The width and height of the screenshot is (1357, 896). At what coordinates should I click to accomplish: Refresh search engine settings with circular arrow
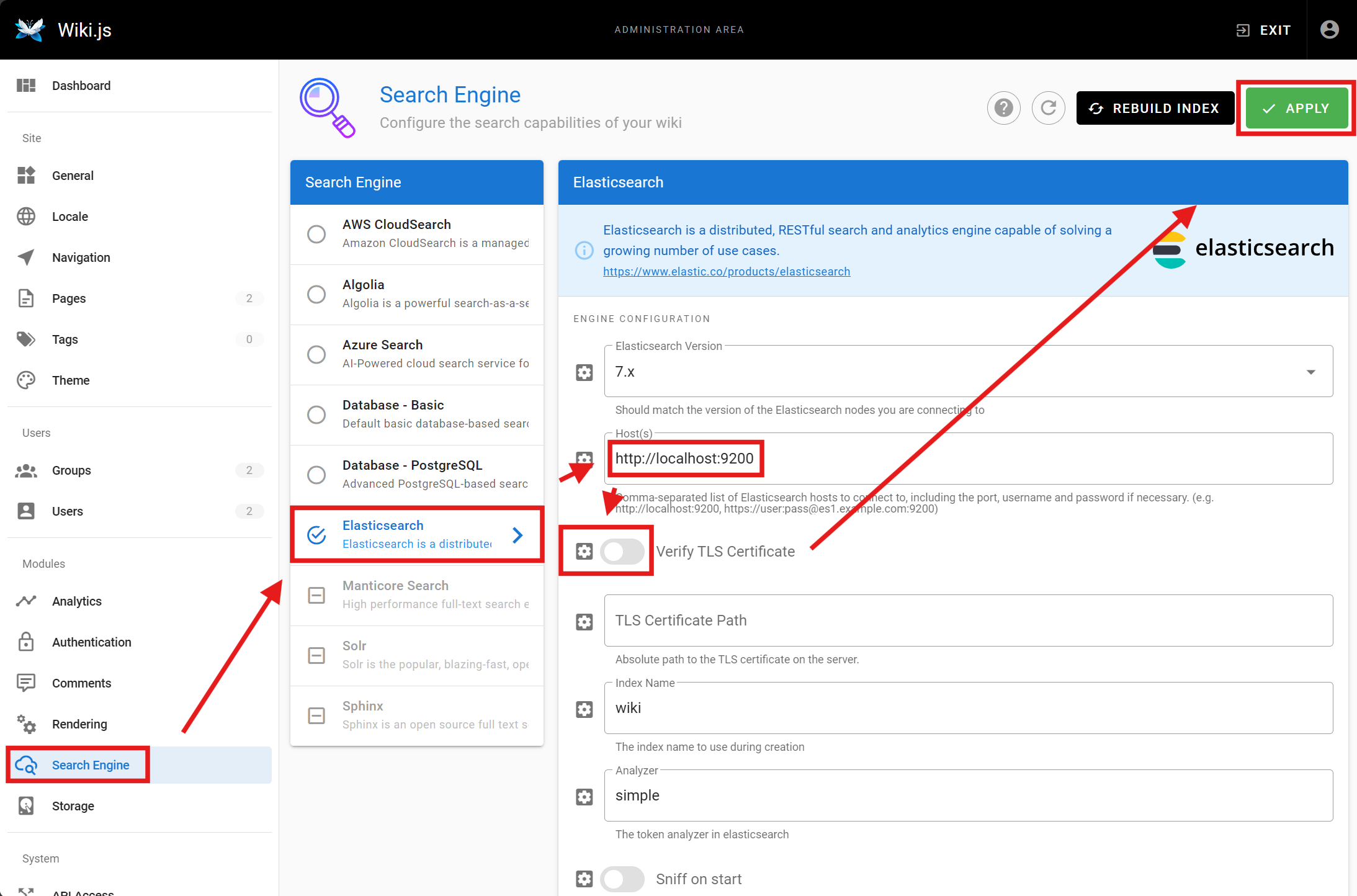tap(1048, 108)
